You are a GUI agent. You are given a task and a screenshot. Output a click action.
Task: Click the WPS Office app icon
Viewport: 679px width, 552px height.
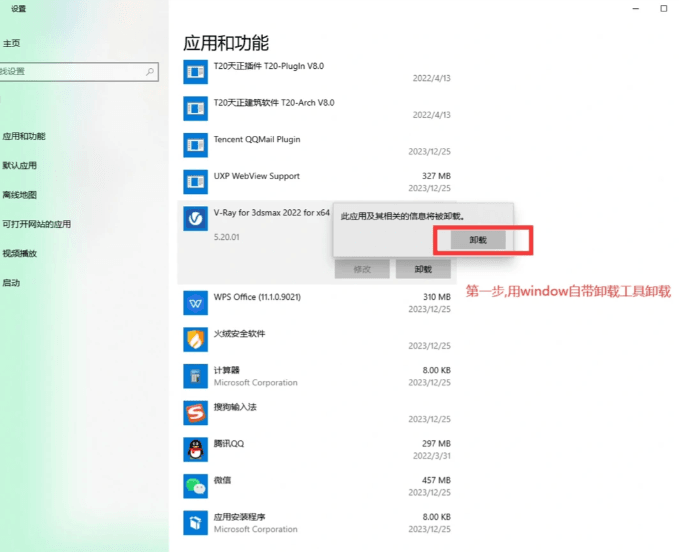[195, 303]
